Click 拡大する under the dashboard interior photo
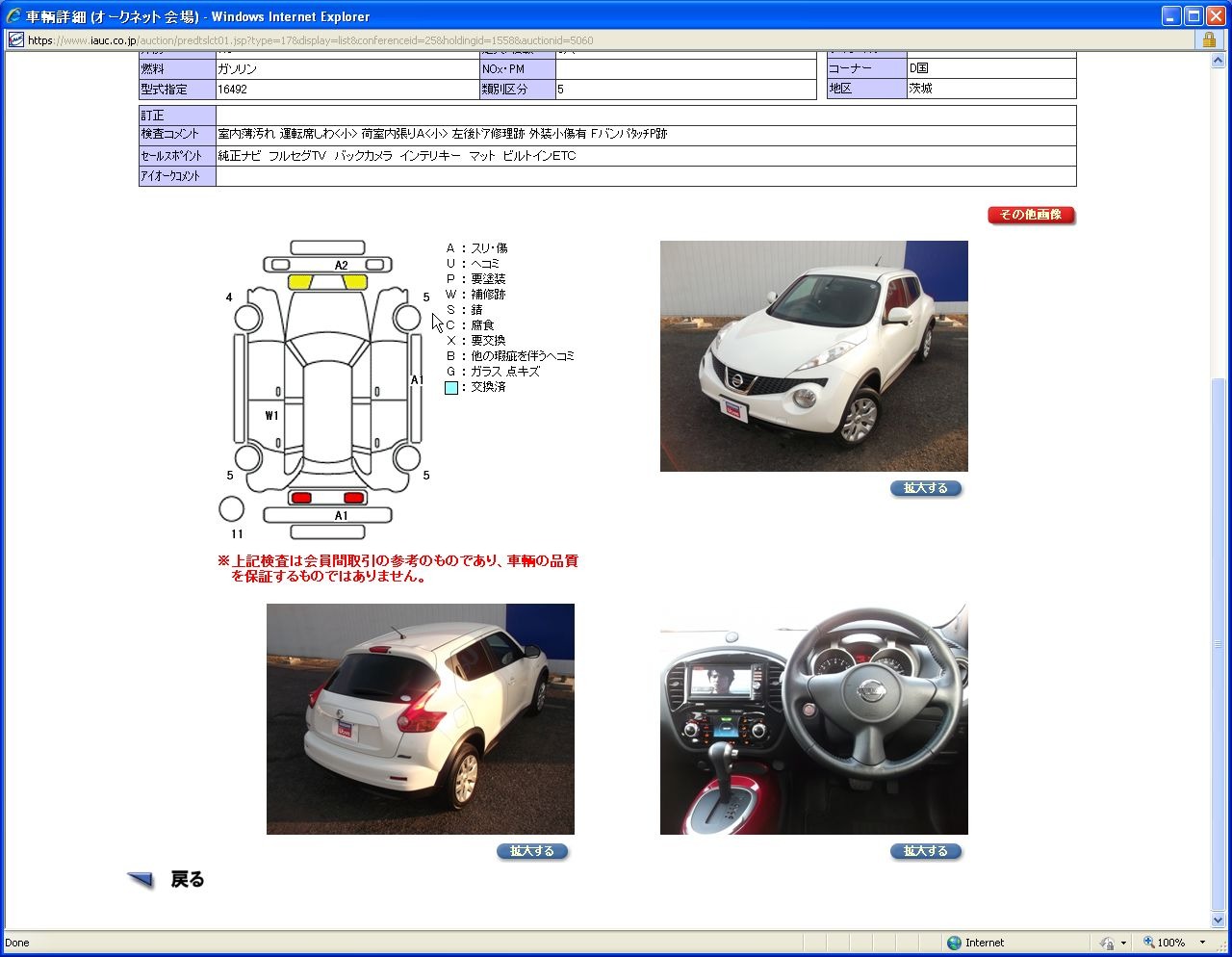The width and height of the screenshot is (1232, 957). 925,851
